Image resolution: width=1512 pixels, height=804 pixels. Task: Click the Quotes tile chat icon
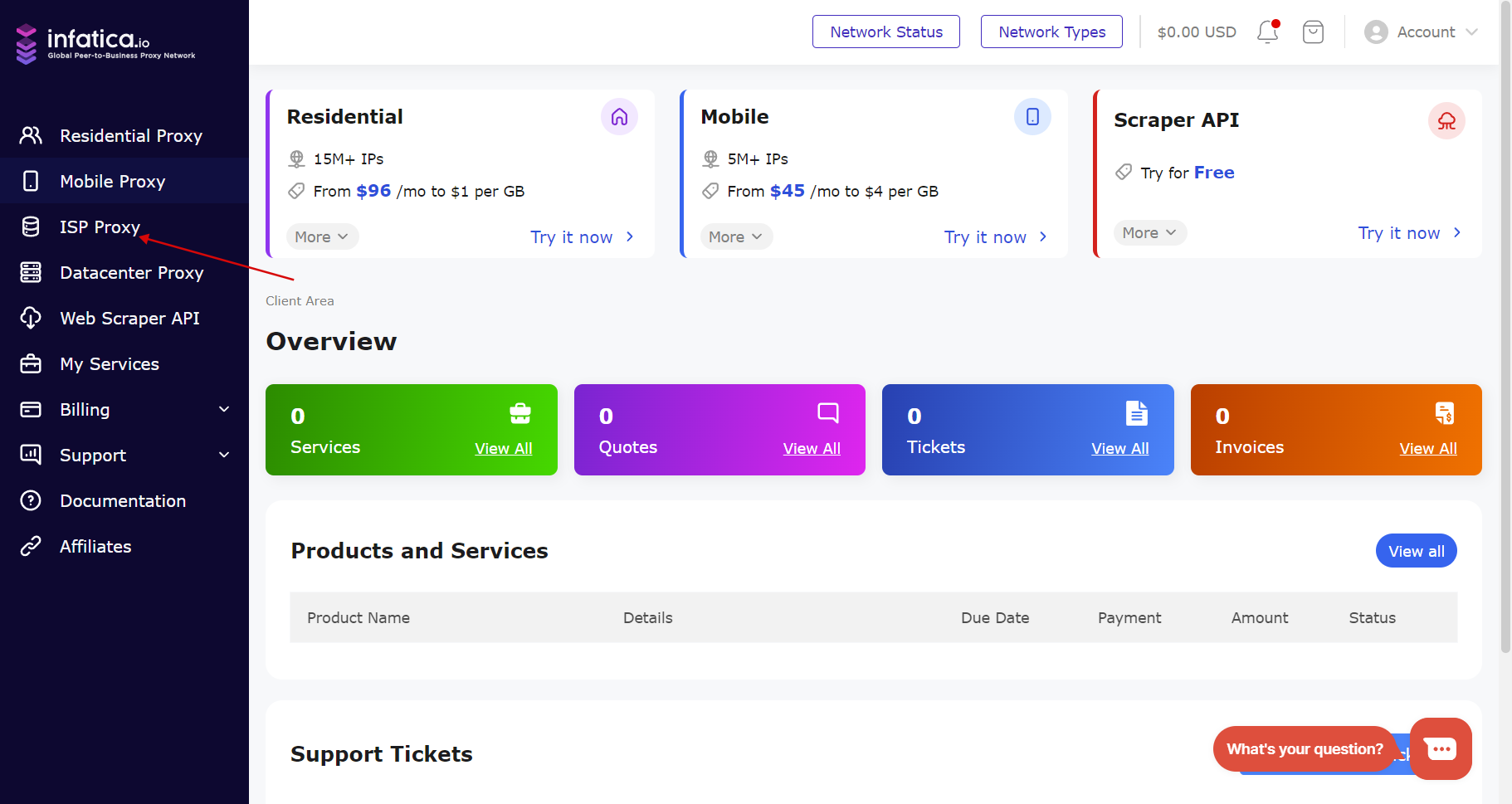pos(828,412)
